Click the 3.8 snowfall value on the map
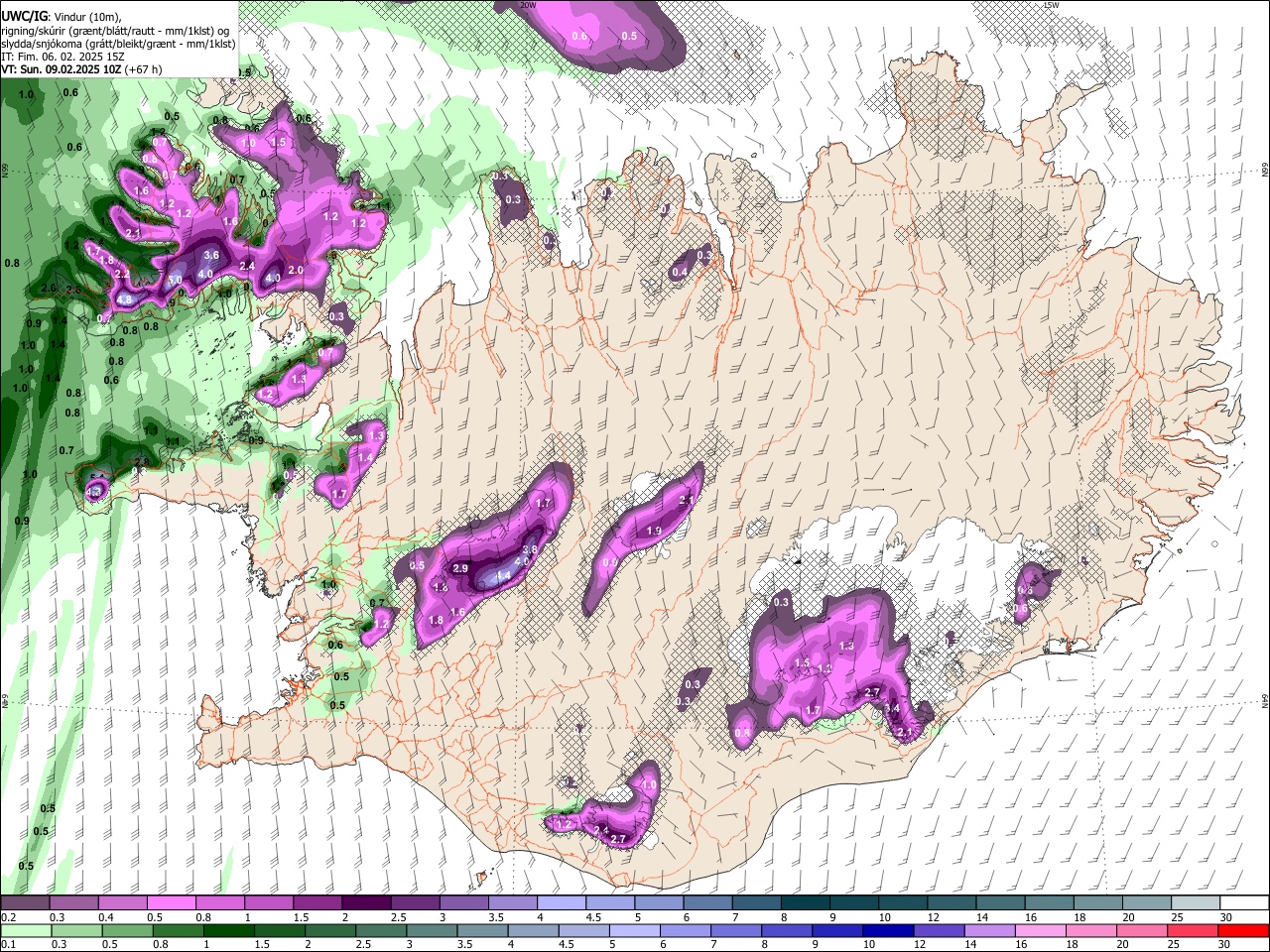Screen dimensions: 1270x952 tap(530, 549)
